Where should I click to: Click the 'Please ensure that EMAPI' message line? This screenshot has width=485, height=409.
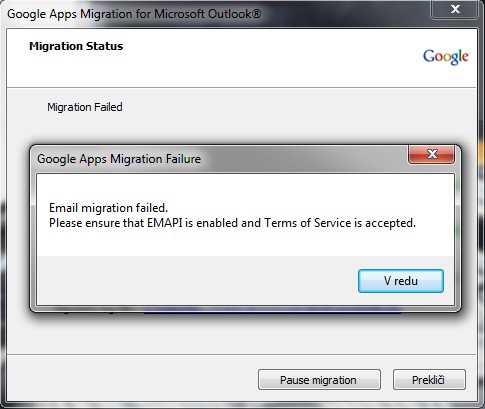point(232,223)
